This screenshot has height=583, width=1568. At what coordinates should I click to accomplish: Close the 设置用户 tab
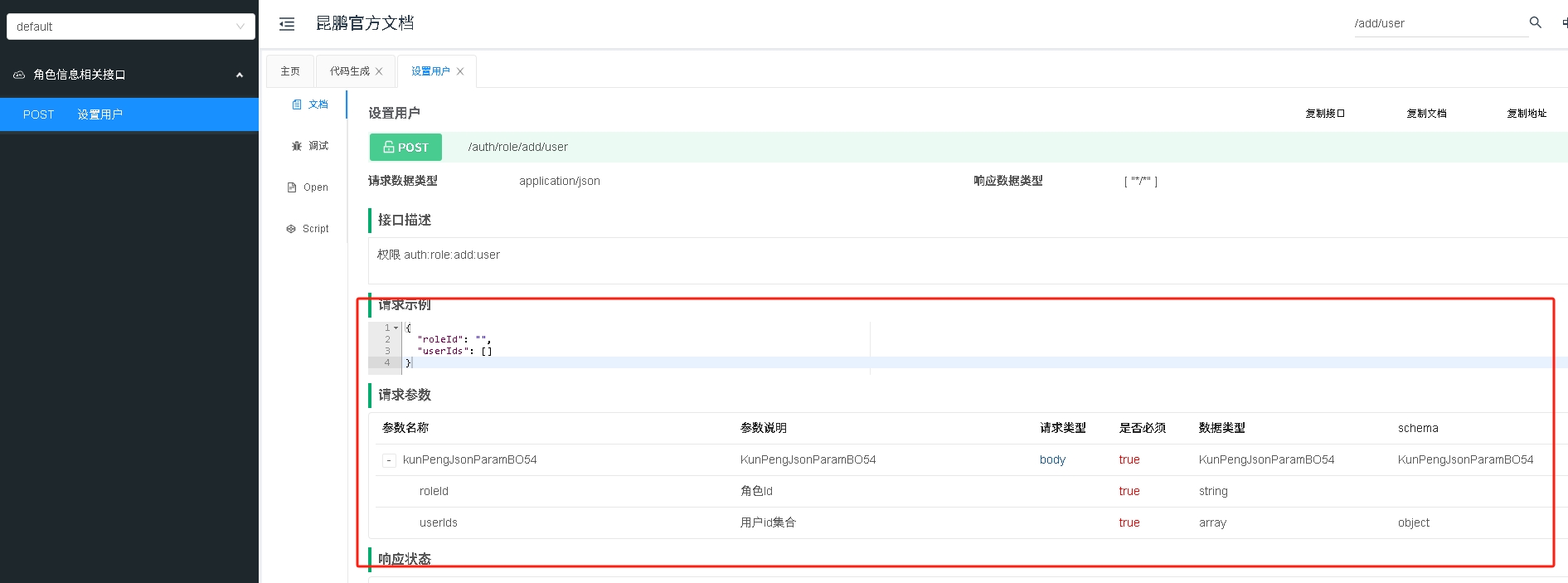[460, 71]
